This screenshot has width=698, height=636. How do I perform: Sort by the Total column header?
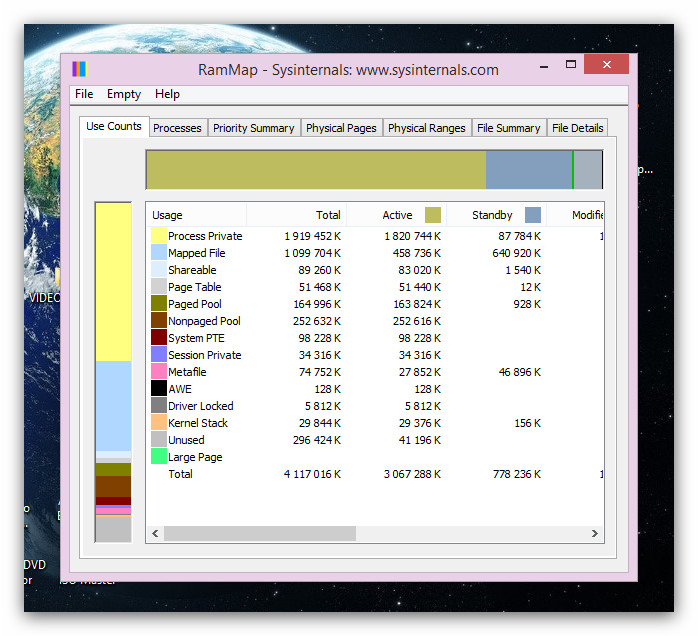click(x=296, y=215)
